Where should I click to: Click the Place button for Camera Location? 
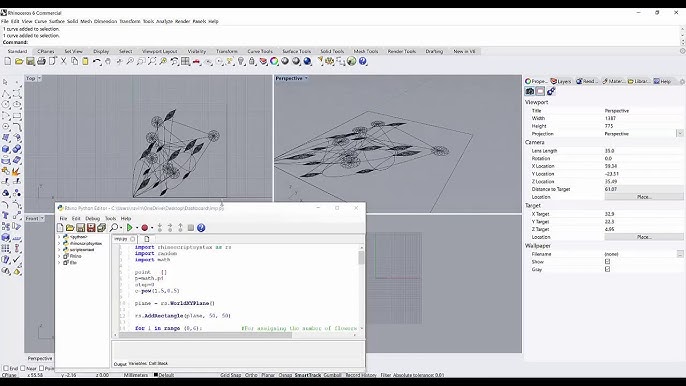pyautogui.click(x=644, y=197)
